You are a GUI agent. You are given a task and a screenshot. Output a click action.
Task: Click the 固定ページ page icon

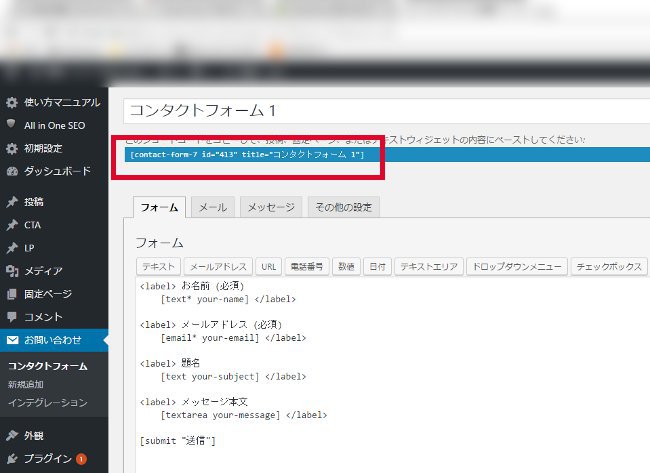tap(11, 294)
